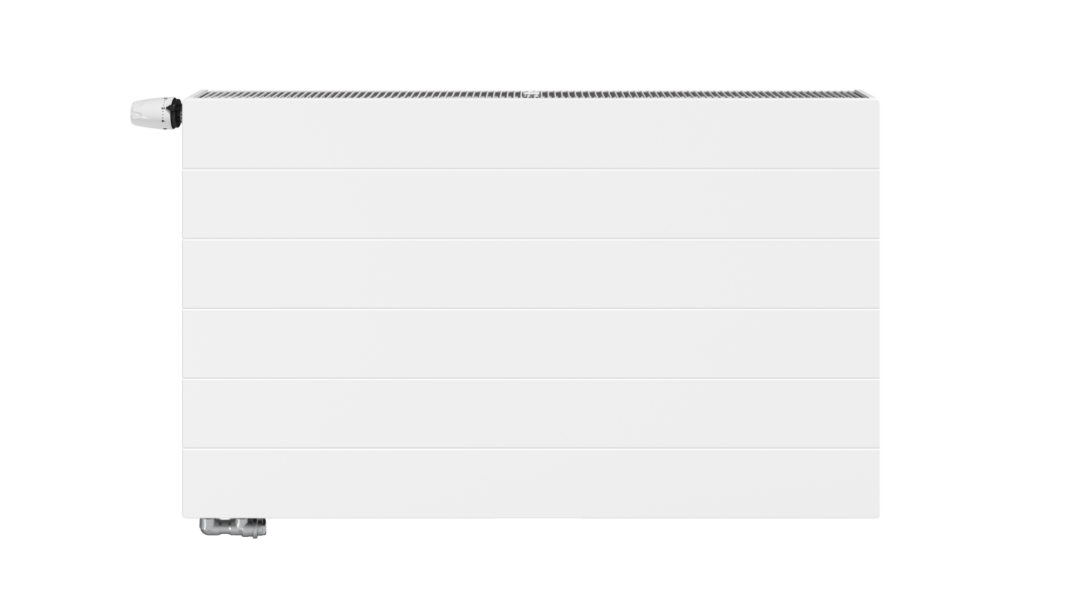Click the tip of the thermostat knob
1066x600 pixels.
click(135, 113)
